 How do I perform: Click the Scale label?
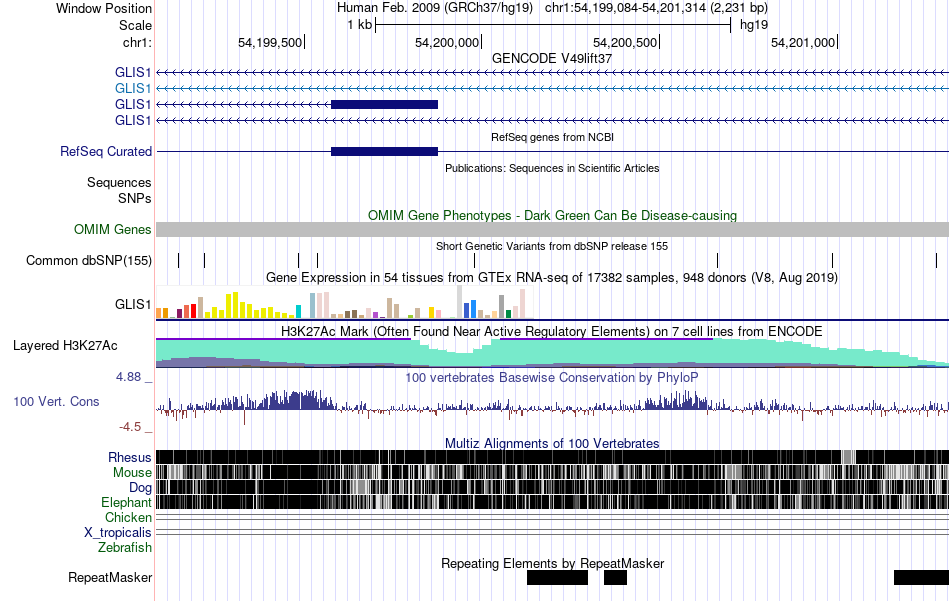135,25
